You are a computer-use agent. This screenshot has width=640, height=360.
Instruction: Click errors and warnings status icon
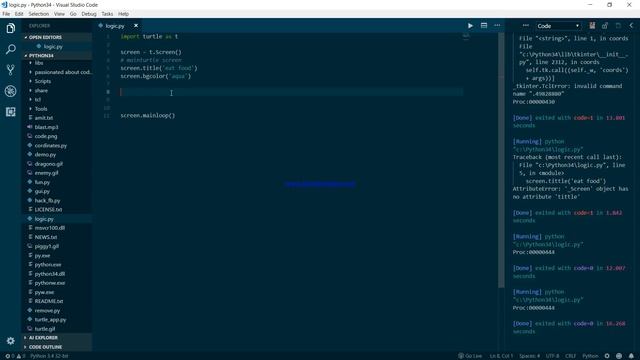pyautogui.click(x=15, y=356)
